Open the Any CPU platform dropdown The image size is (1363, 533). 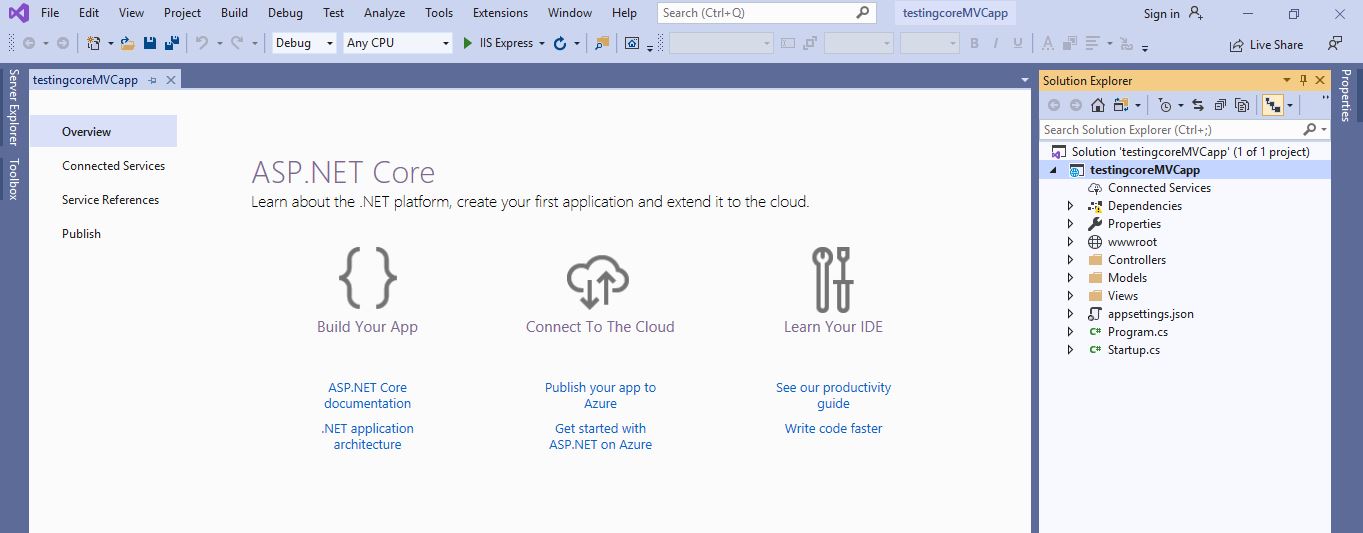pos(446,43)
